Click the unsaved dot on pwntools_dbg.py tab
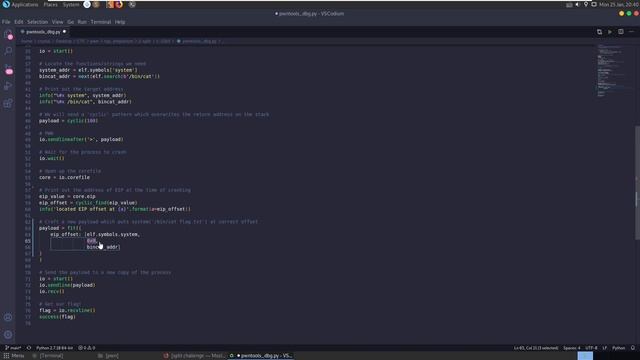The width and height of the screenshot is (640, 360). coord(64,32)
